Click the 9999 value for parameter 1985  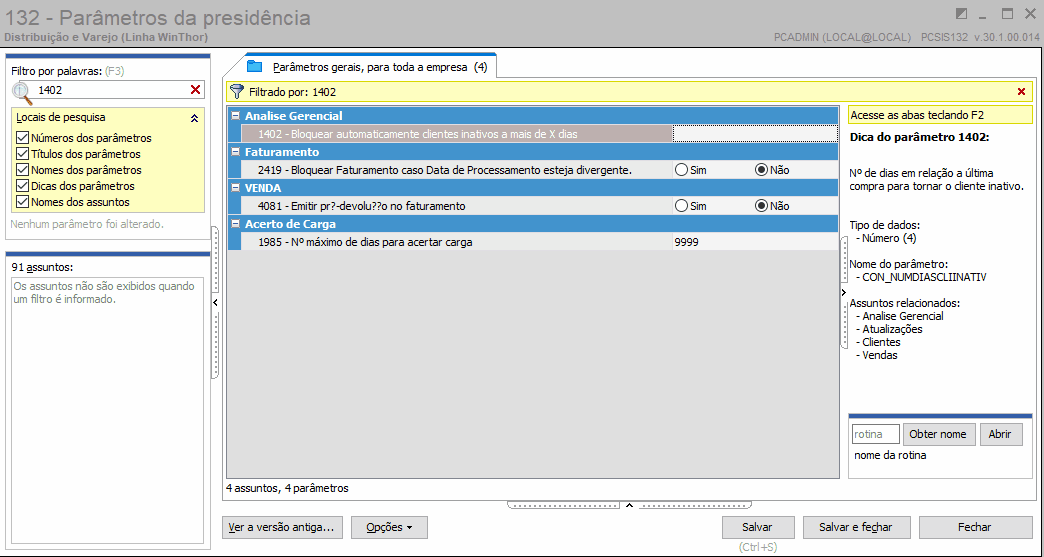click(x=755, y=243)
